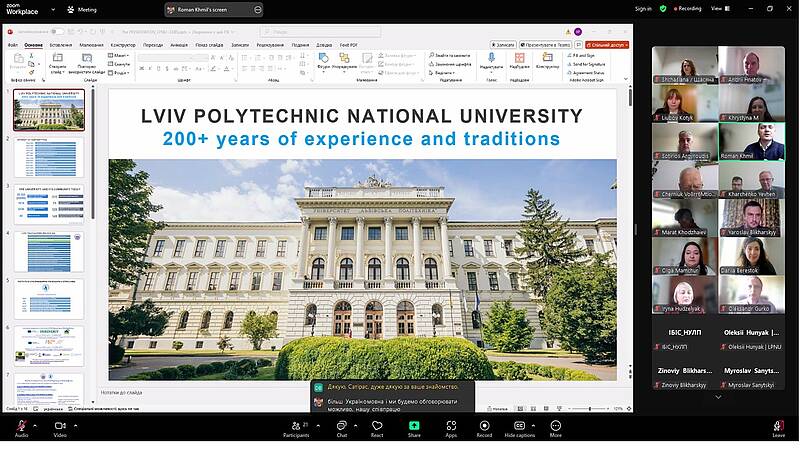Open the Конструктор ribbon tab
The image size is (800, 450).
pyautogui.click(x=123, y=45)
